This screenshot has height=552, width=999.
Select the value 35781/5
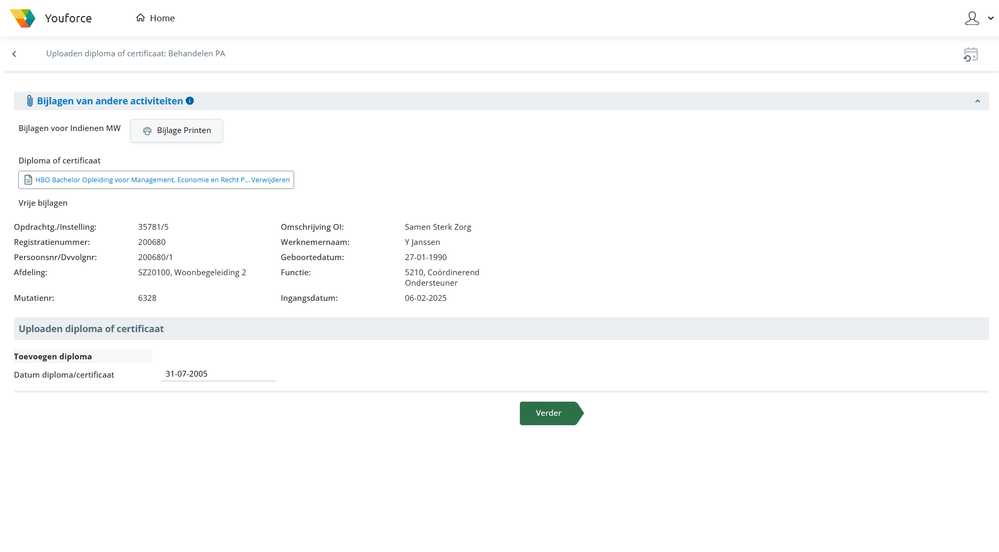click(154, 227)
